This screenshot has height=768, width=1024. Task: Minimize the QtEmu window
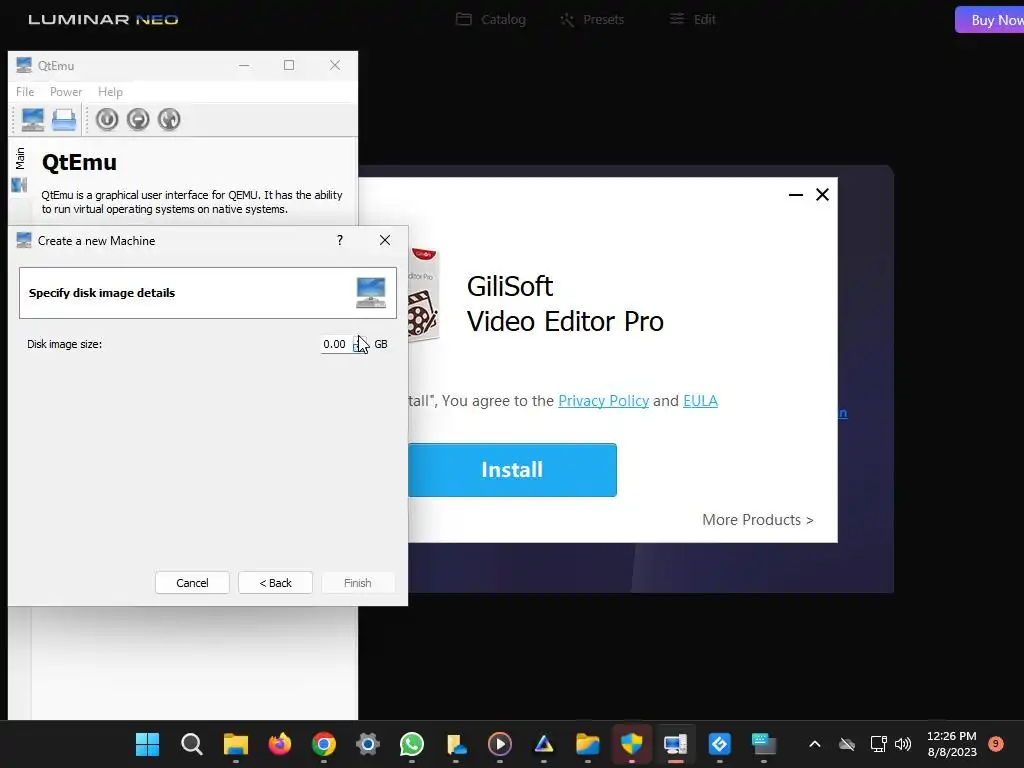(x=244, y=65)
